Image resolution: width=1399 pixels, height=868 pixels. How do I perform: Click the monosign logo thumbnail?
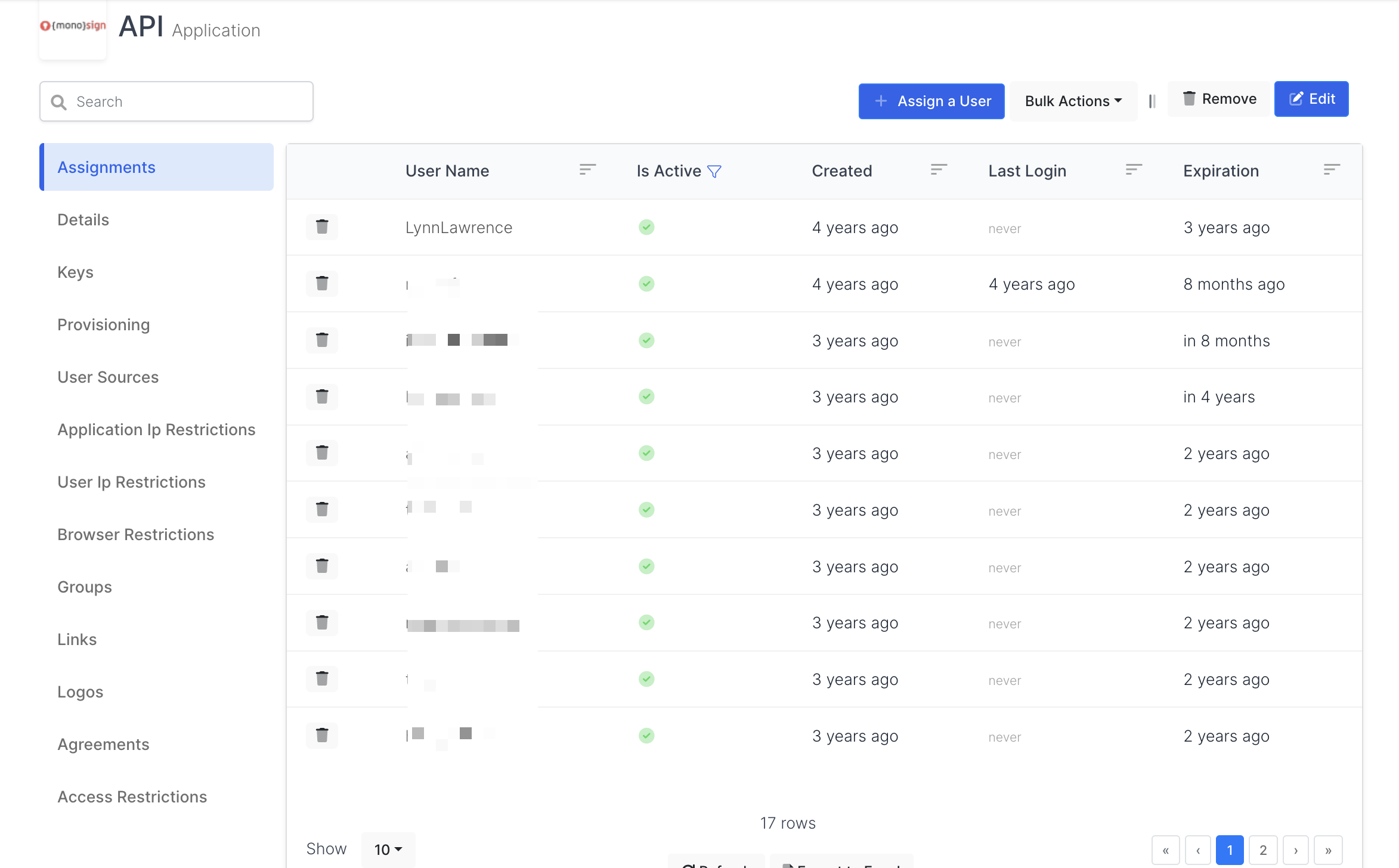coord(73,26)
